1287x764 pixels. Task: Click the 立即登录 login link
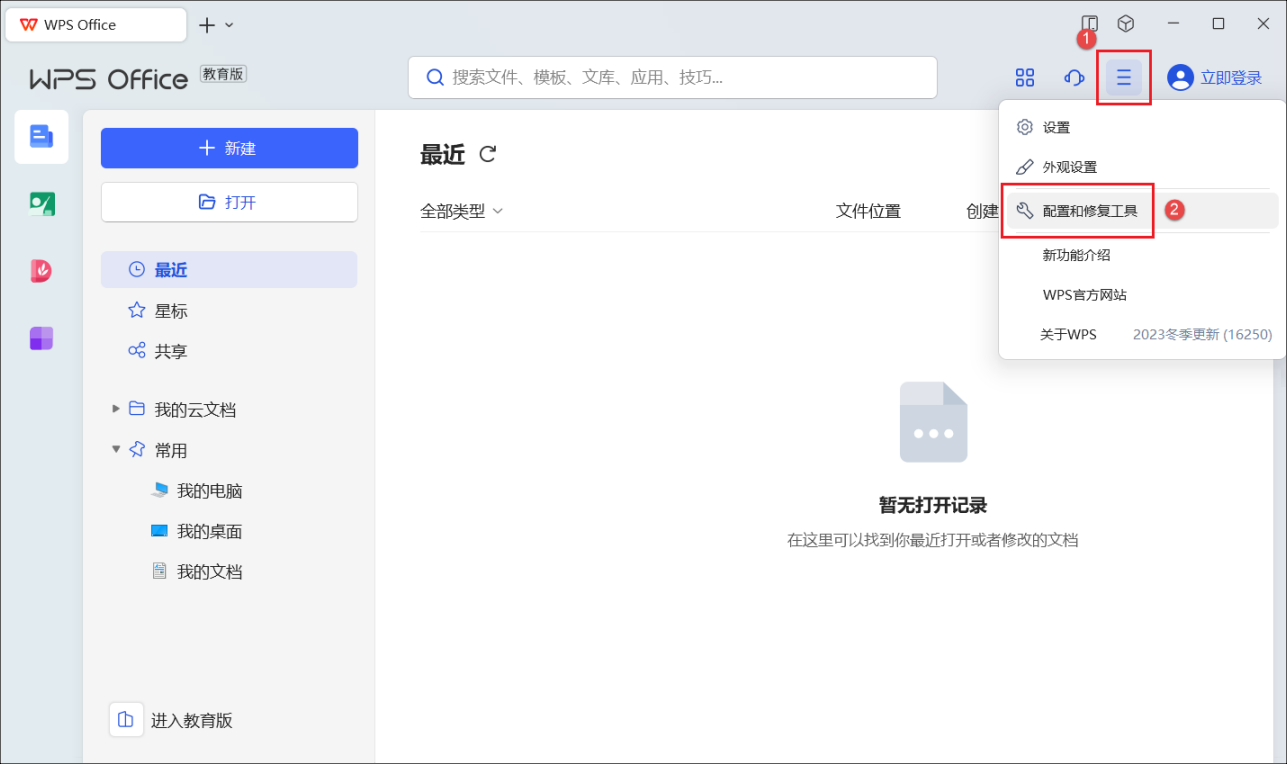pyautogui.click(x=1227, y=77)
